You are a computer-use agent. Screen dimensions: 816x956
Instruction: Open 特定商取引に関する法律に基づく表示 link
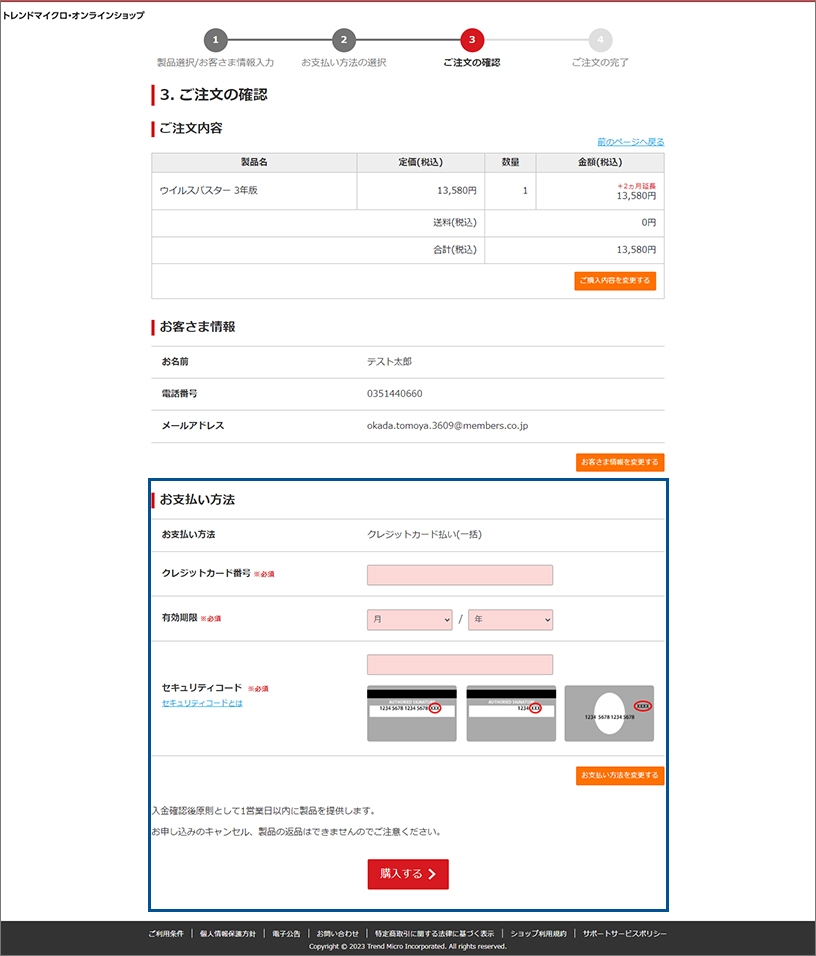[x=434, y=933]
